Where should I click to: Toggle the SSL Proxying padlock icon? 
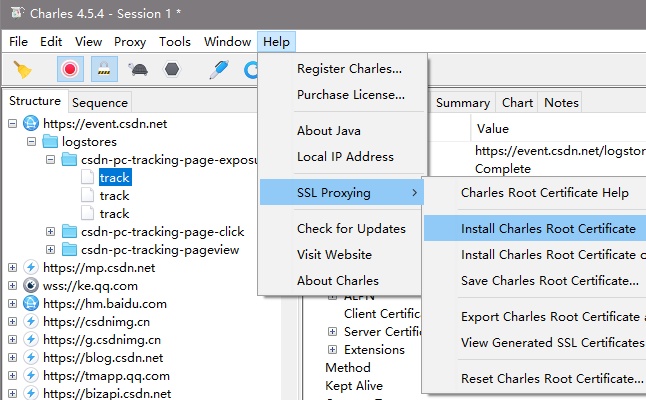point(104,69)
